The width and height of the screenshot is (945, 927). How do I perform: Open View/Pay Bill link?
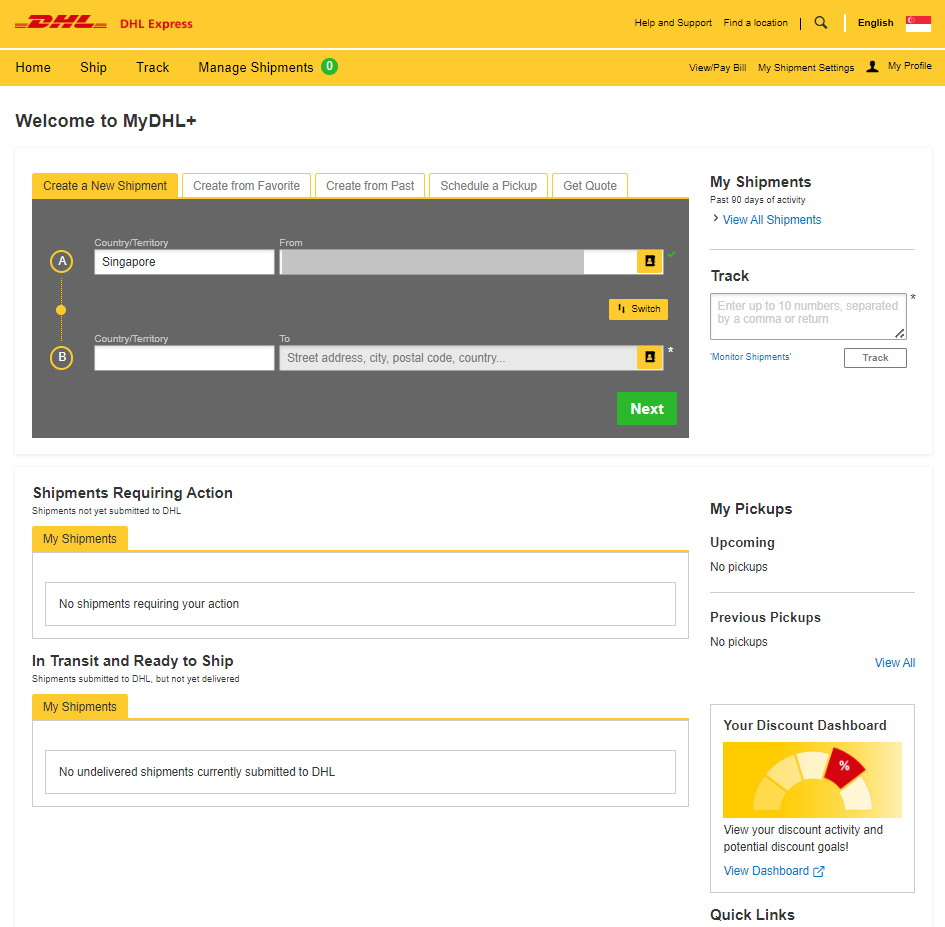coord(718,68)
